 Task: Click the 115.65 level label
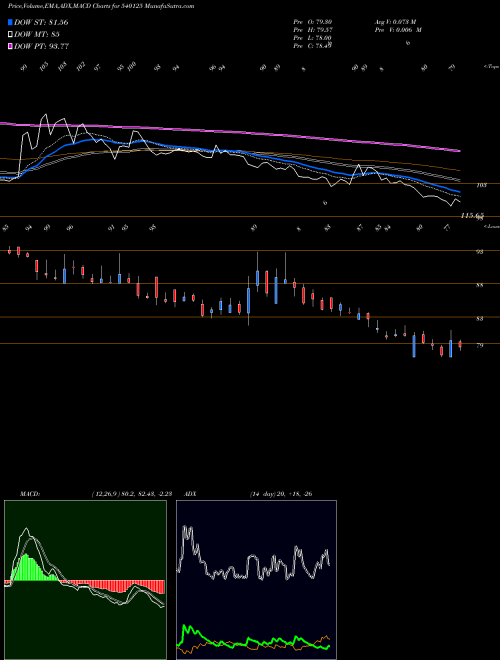472,215
